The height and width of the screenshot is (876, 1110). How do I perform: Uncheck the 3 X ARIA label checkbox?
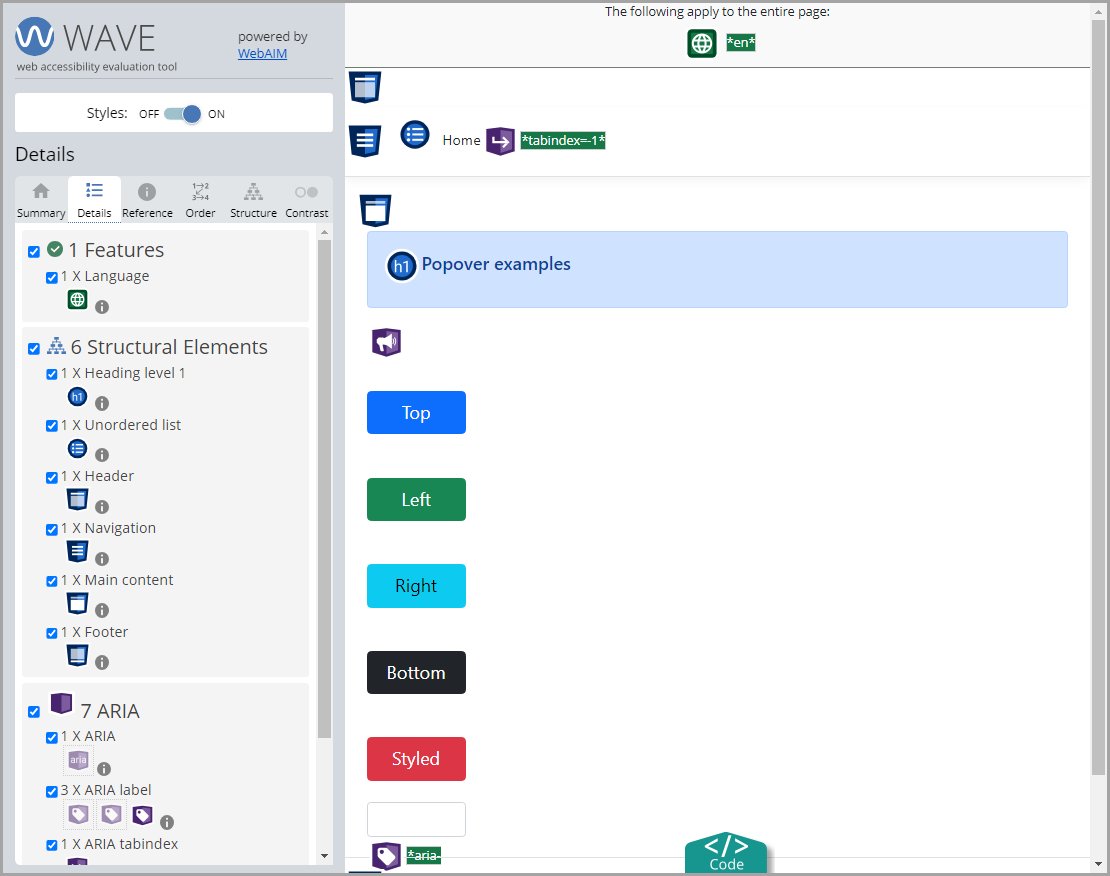pyautogui.click(x=52, y=791)
